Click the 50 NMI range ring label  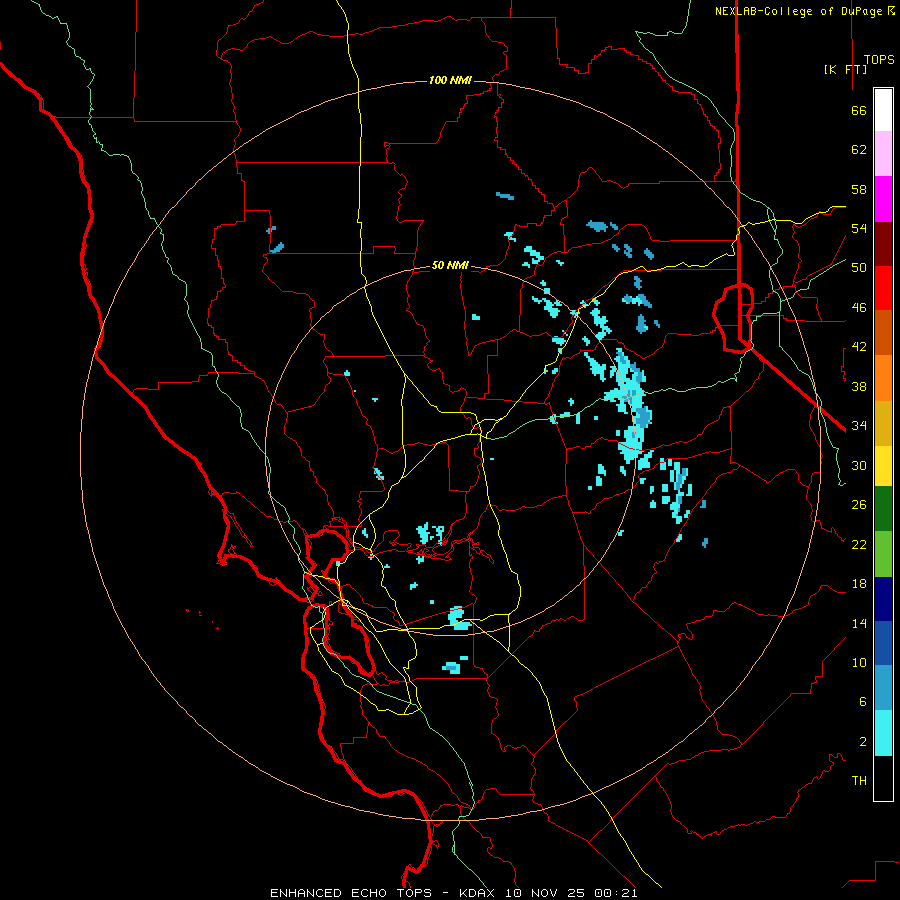click(449, 265)
